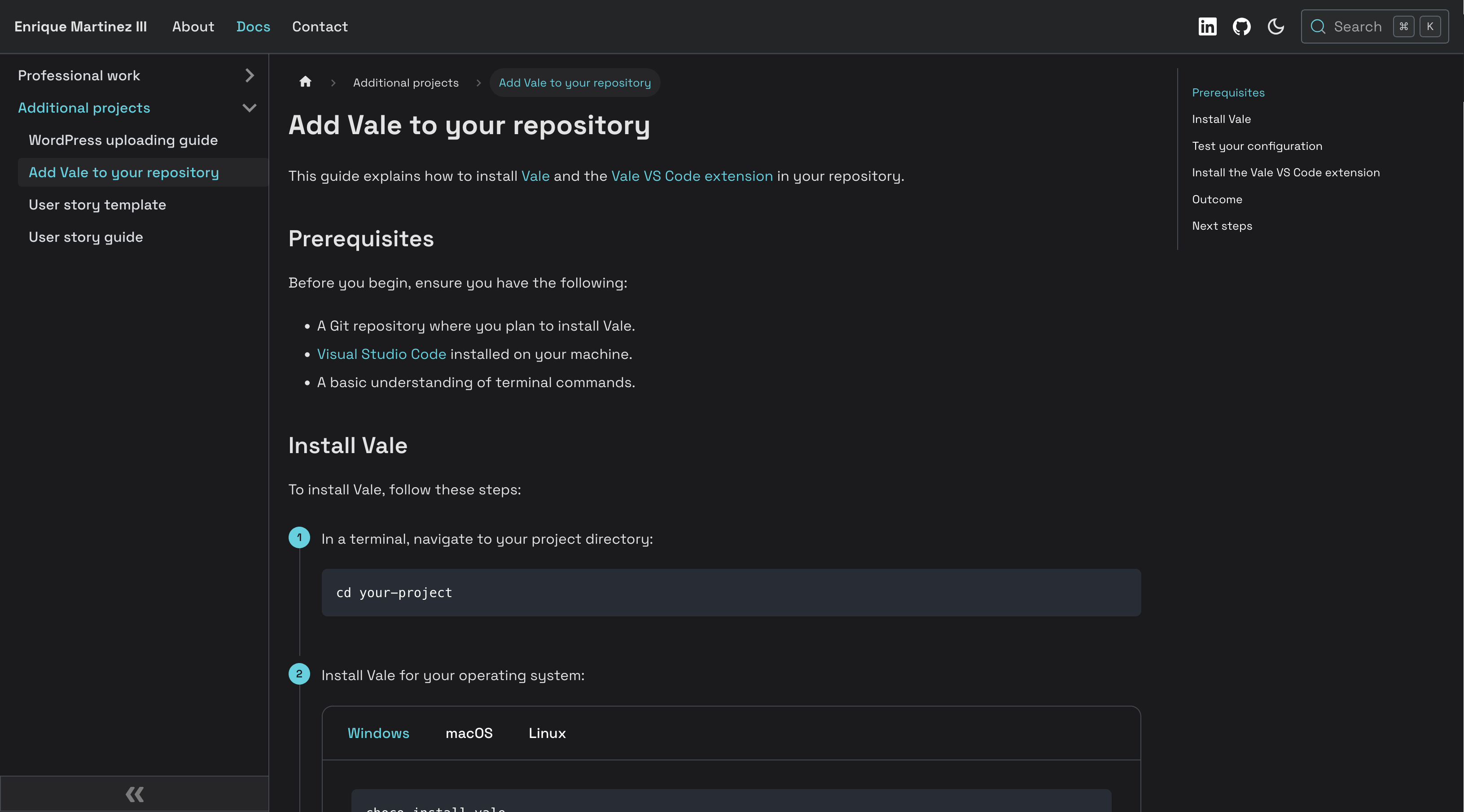Collapse sidebar with double chevron icon

[134, 794]
